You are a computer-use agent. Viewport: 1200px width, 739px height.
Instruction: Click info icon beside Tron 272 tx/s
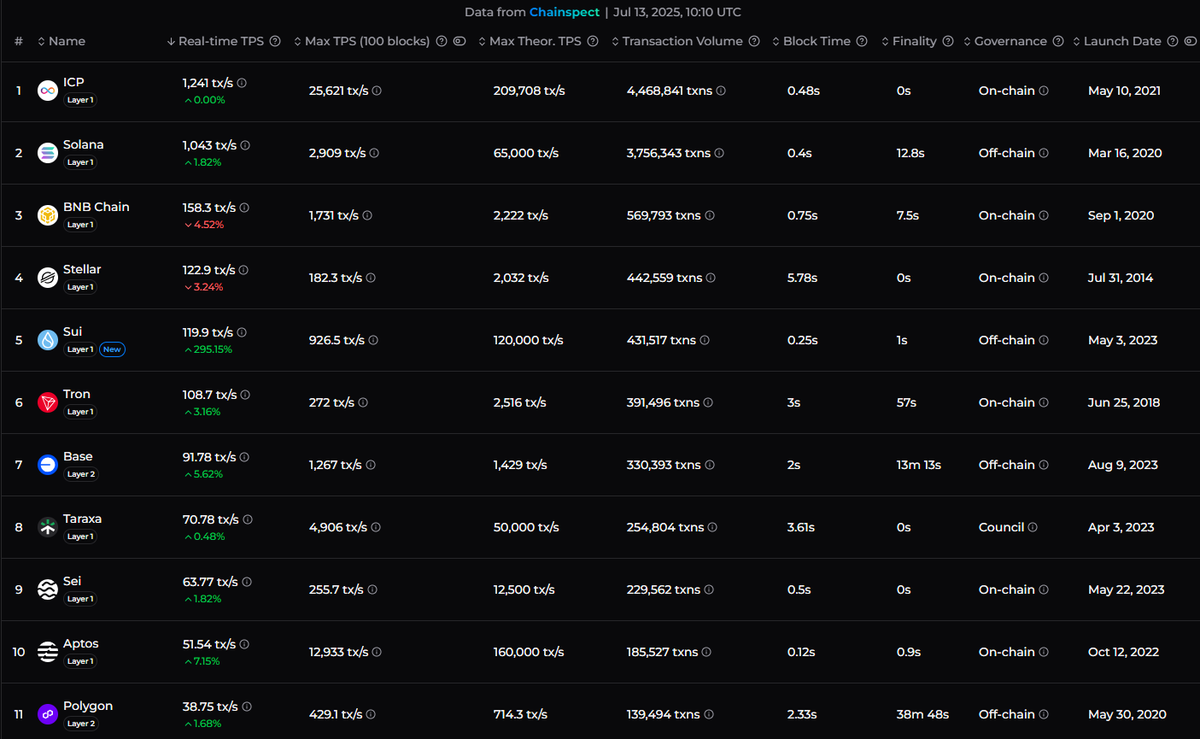[x=362, y=402]
